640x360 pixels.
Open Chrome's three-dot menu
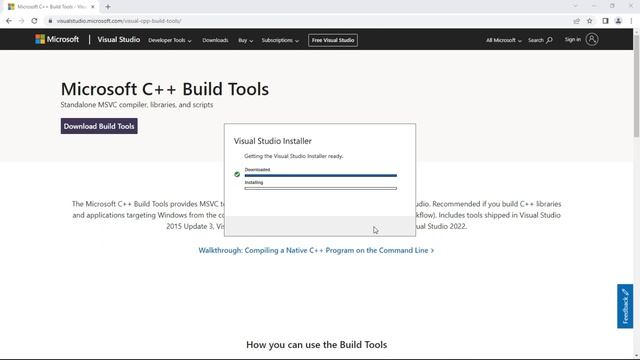pos(631,21)
